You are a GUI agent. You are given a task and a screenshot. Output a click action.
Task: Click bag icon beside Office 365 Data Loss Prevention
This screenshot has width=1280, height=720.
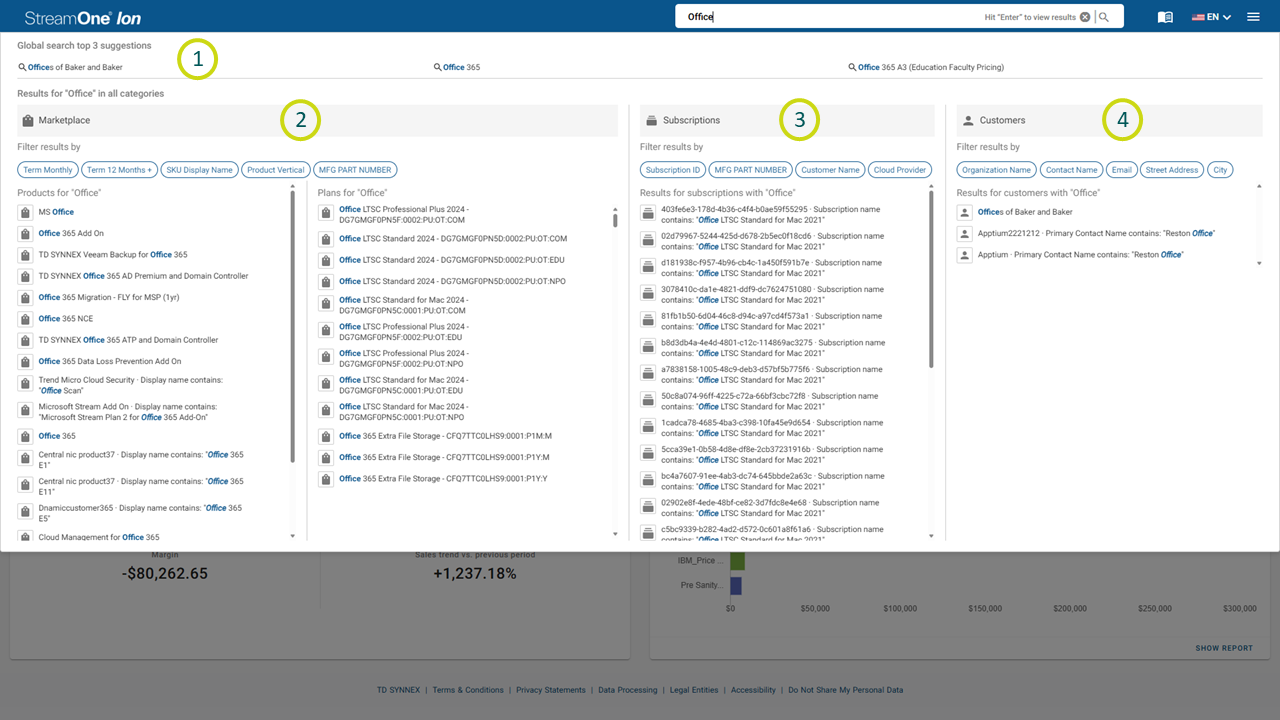[x=25, y=361]
